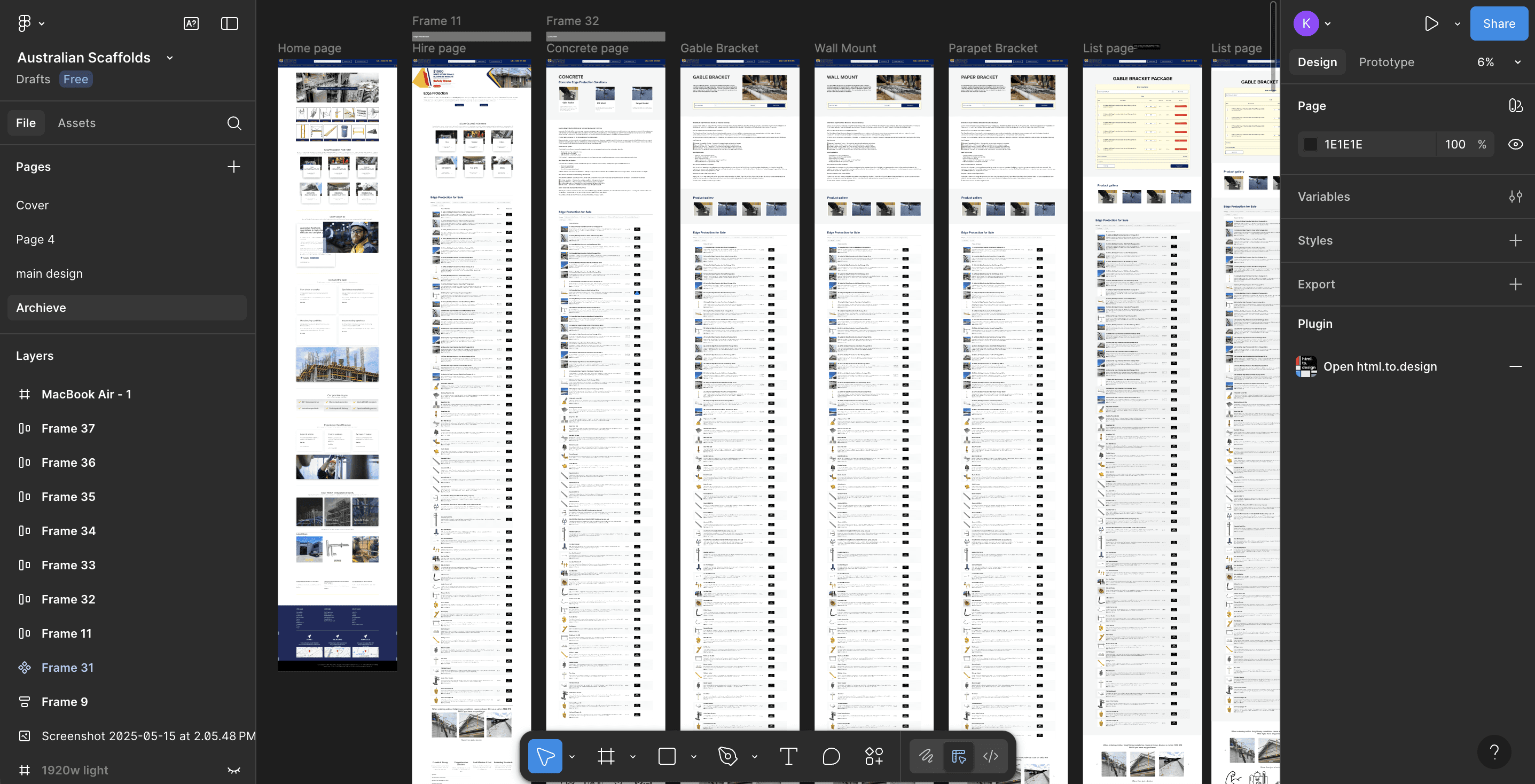This screenshot has width=1535, height=784.
Task: Select the Frame tool
Action: click(x=606, y=756)
